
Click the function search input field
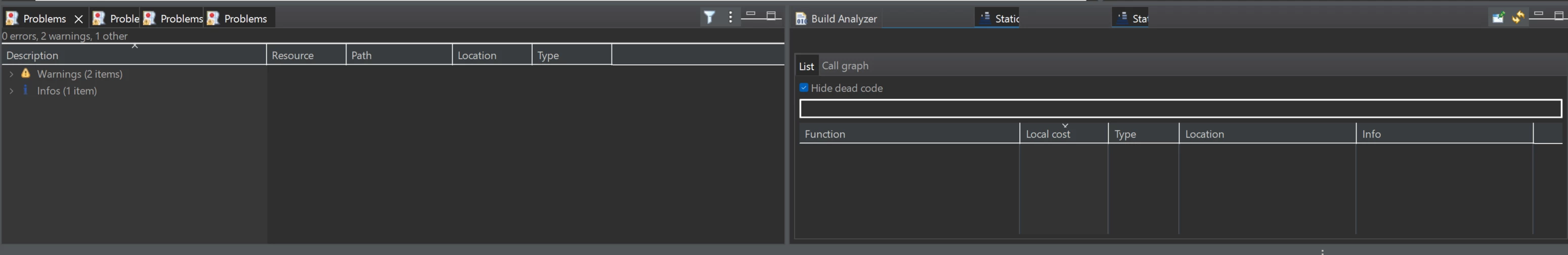1180,108
